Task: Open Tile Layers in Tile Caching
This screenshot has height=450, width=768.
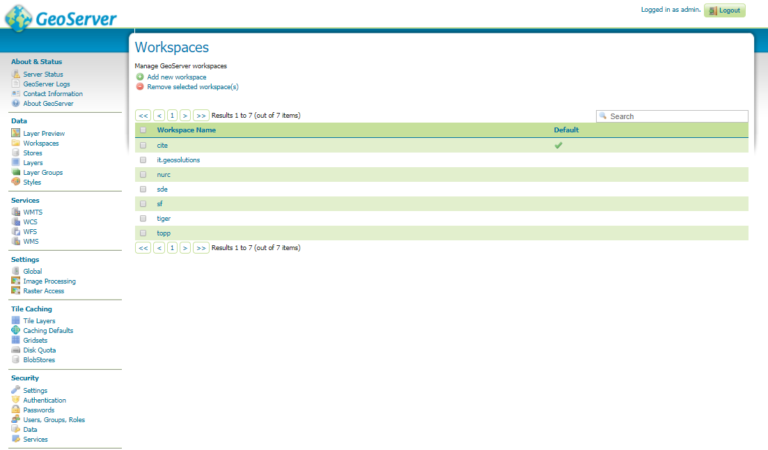Action: [x=39, y=320]
